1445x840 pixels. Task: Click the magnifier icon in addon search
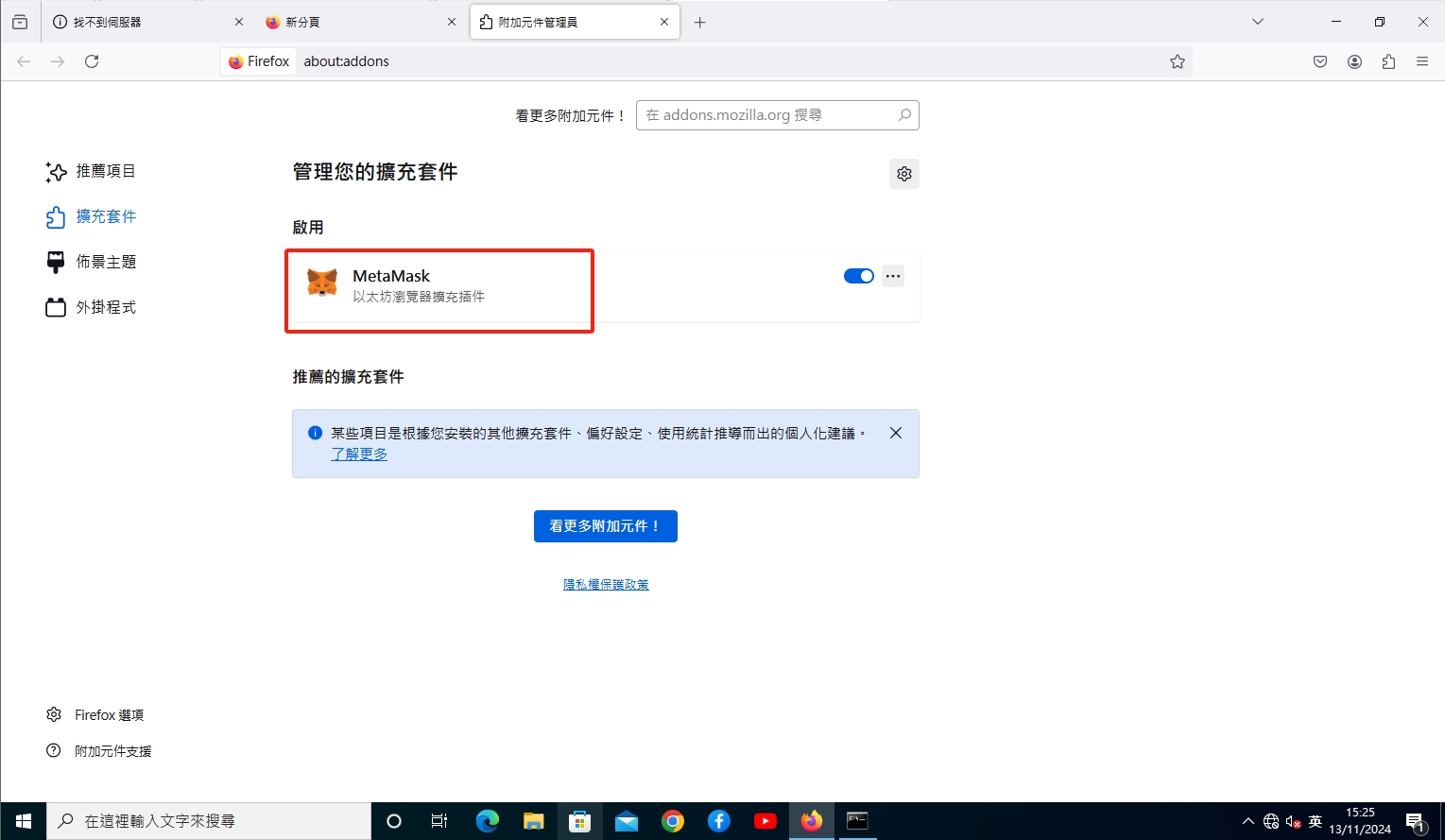[x=904, y=115]
